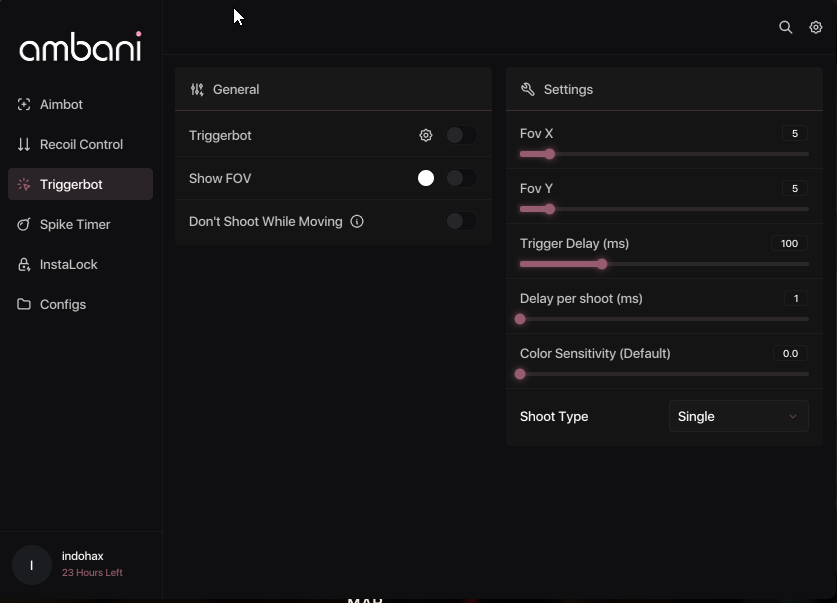Click the Trigger Delay value field 100
This screenshot has height=603, width=837.
point(789,243)
